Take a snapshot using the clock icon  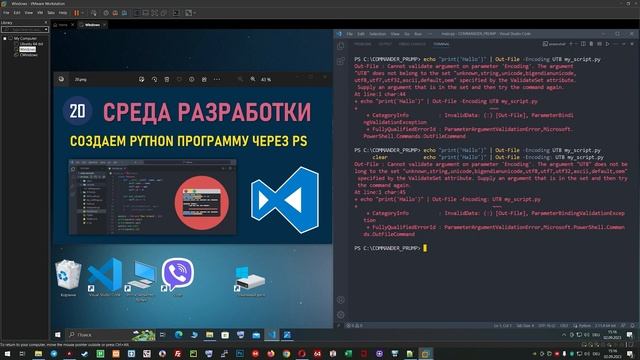pos(106,13)
